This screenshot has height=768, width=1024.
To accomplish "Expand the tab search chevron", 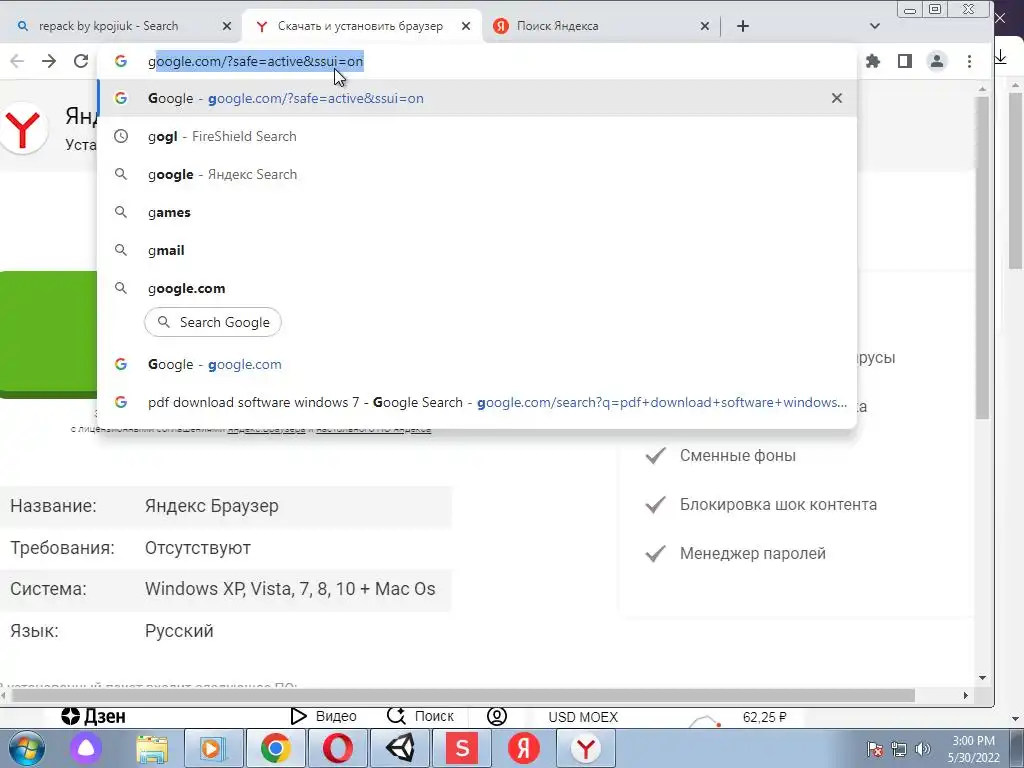I will [x=875, y=26].
